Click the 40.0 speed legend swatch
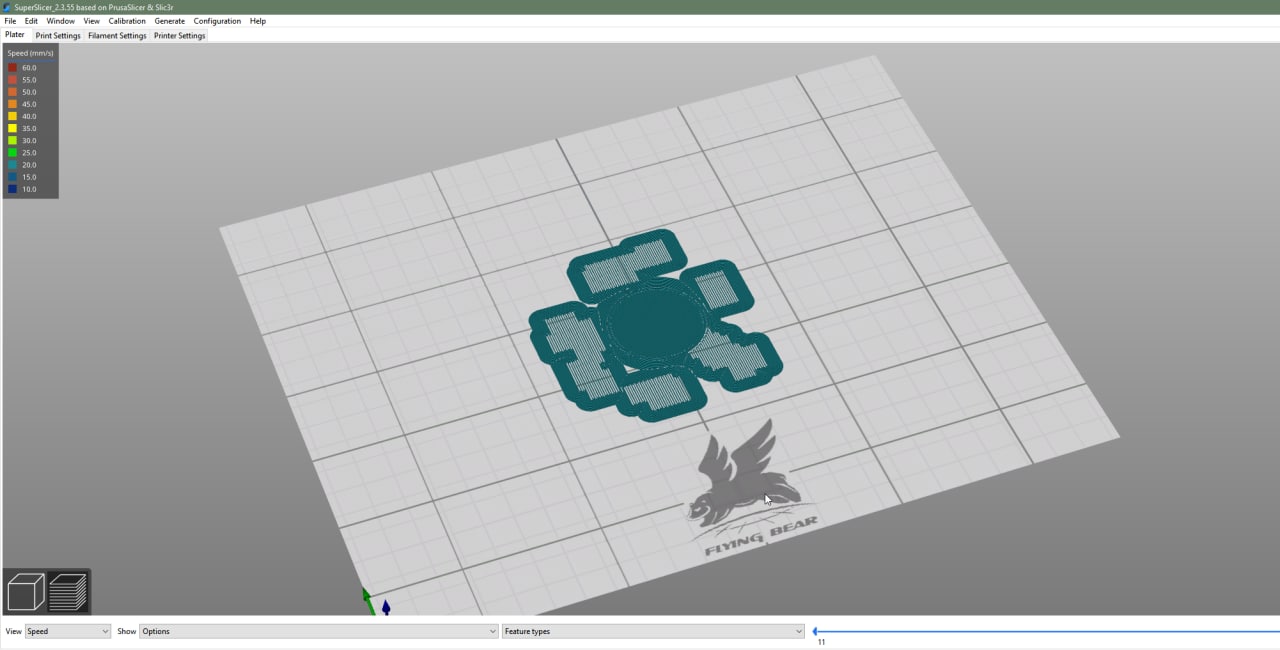The width and height of the screenshot is (1280, 650). click(x=13, y=116)
